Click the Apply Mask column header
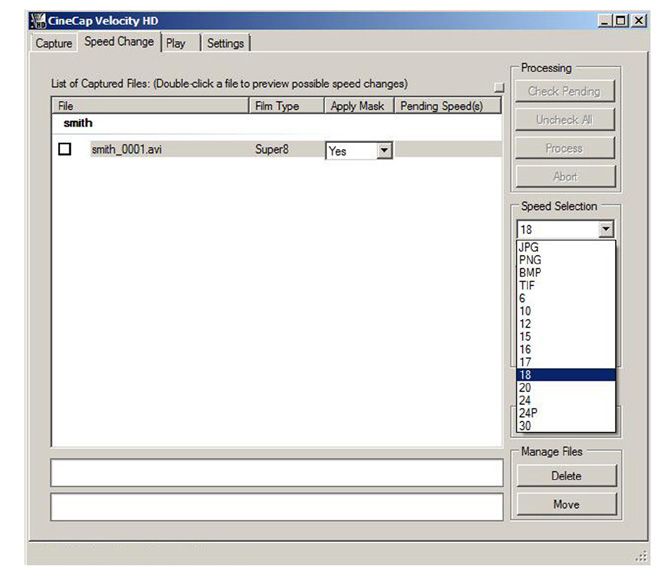Image resolution: width=672 pixels, height=576 pixels. tap(359, 106)
